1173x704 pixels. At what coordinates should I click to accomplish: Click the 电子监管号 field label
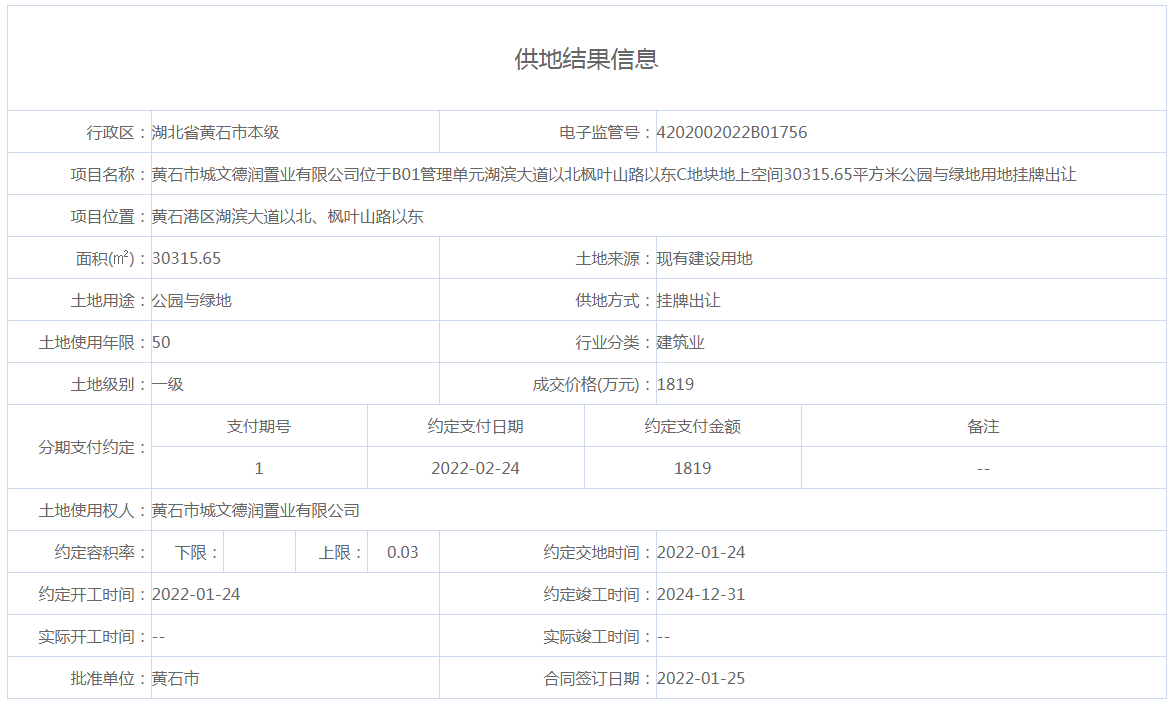pos(607,132)
